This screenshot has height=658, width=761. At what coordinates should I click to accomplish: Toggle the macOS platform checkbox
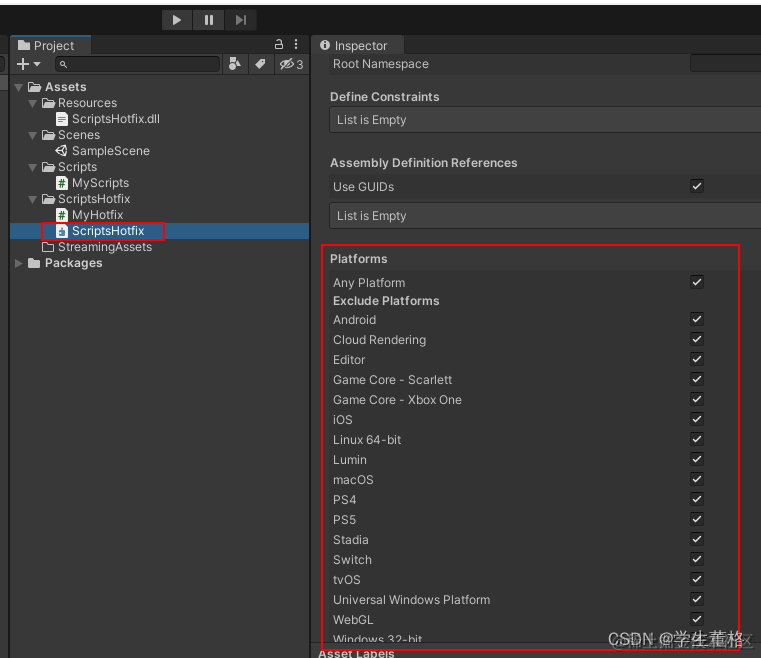pyautogui.click(x=697, y=479)
